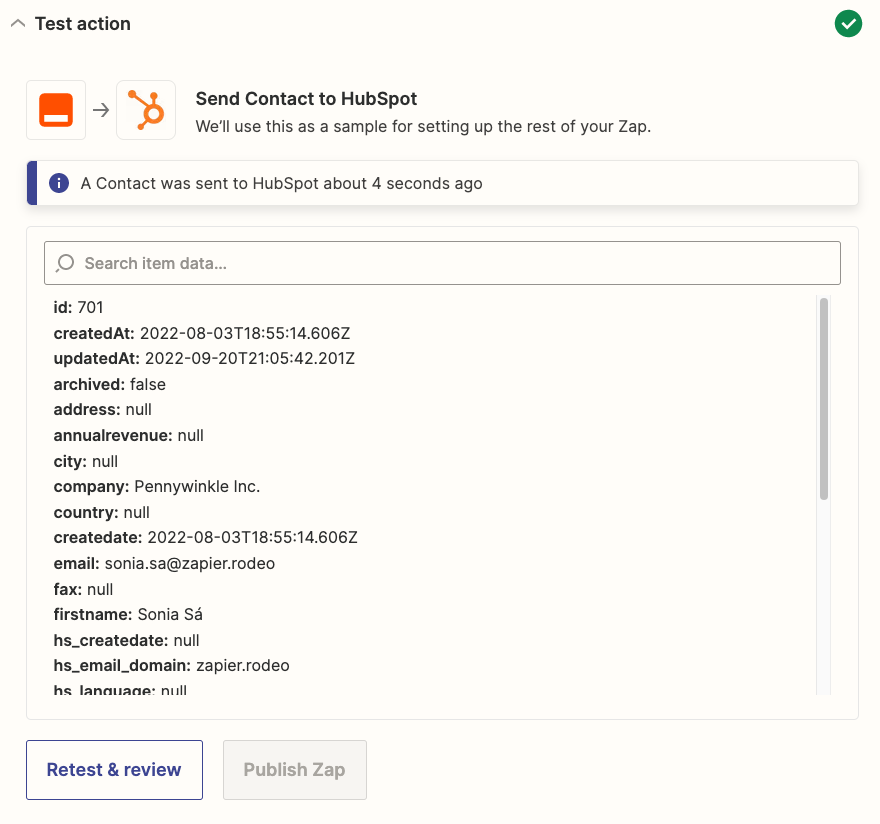Viewport: 880px width, 824px height.
Task: Click the 'fax: null' row
Action: click(83, 589)
